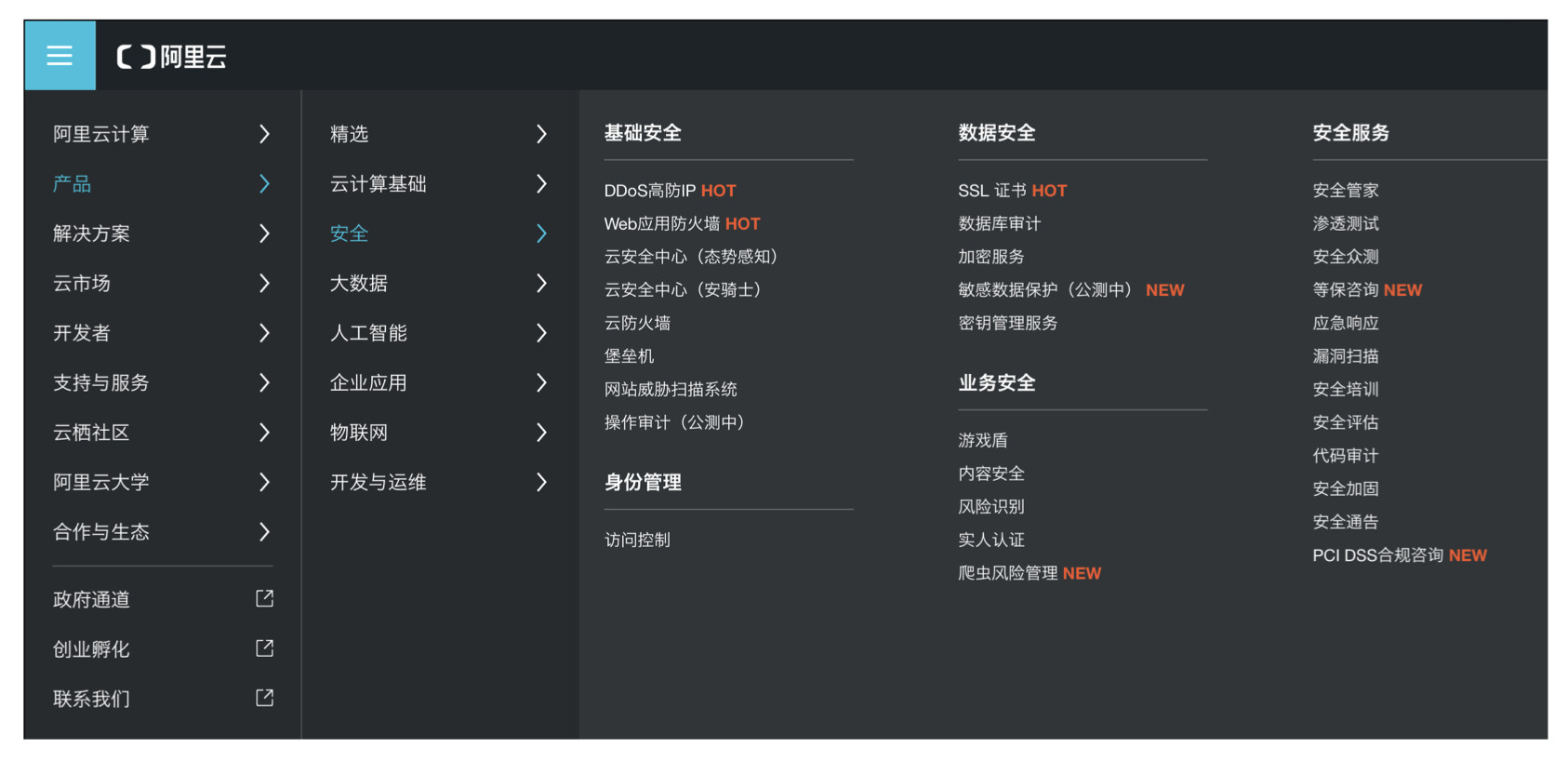
Task: Open 安全管家 link
Action: [x=1346, y=191]
